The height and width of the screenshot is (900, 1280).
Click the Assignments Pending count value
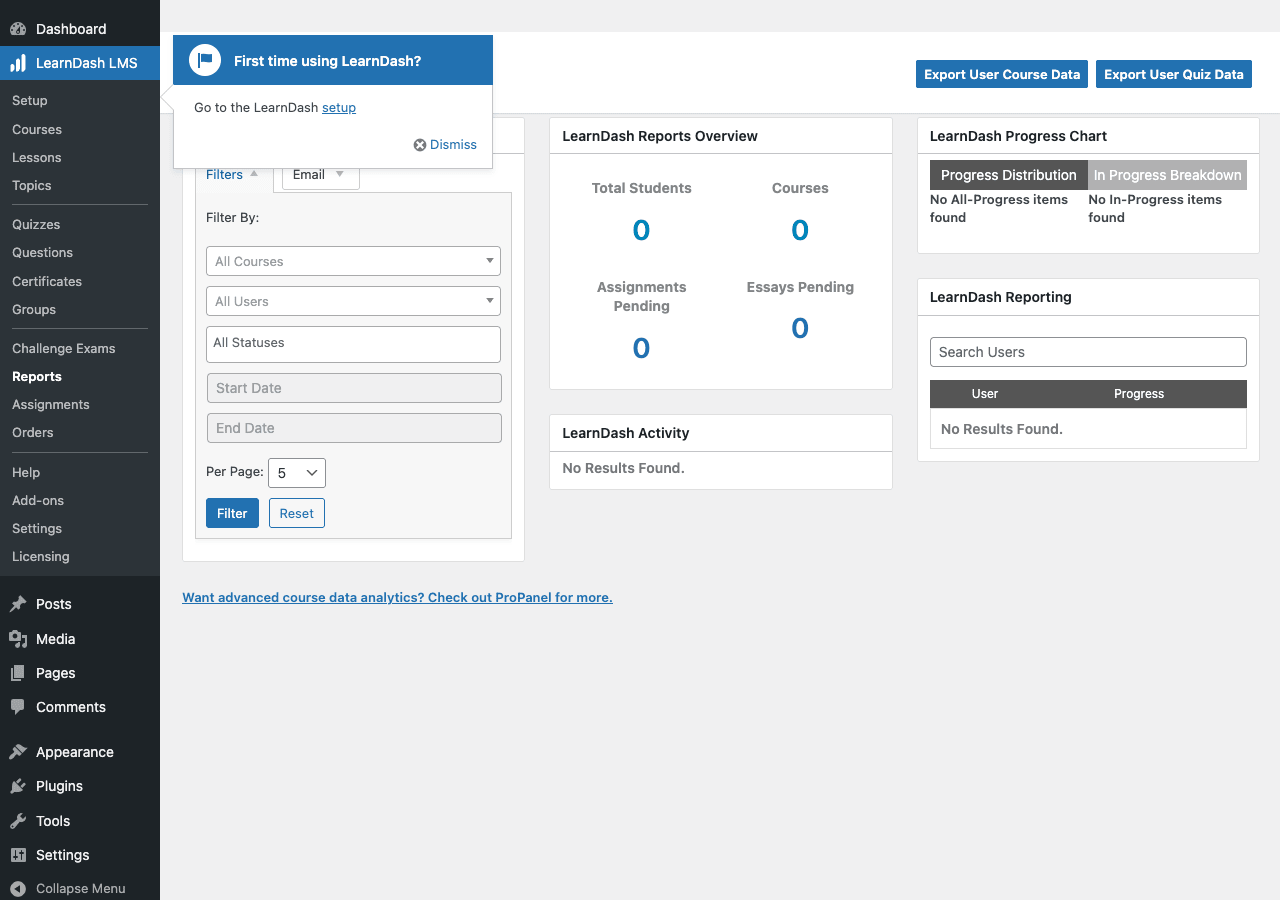(x=641, y=349)
